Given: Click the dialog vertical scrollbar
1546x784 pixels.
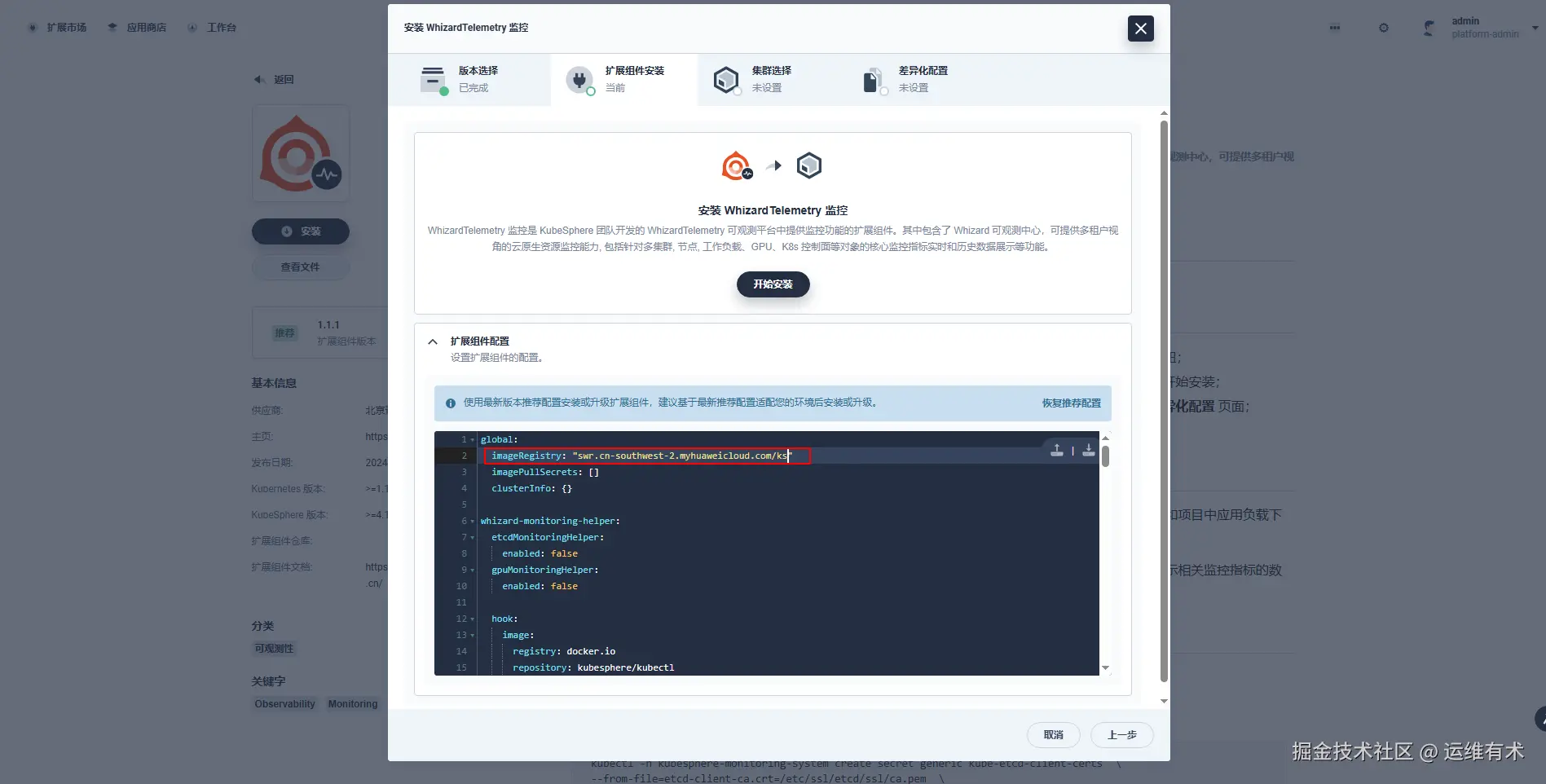Looking at the screenshot, I should coord(1164,401).
